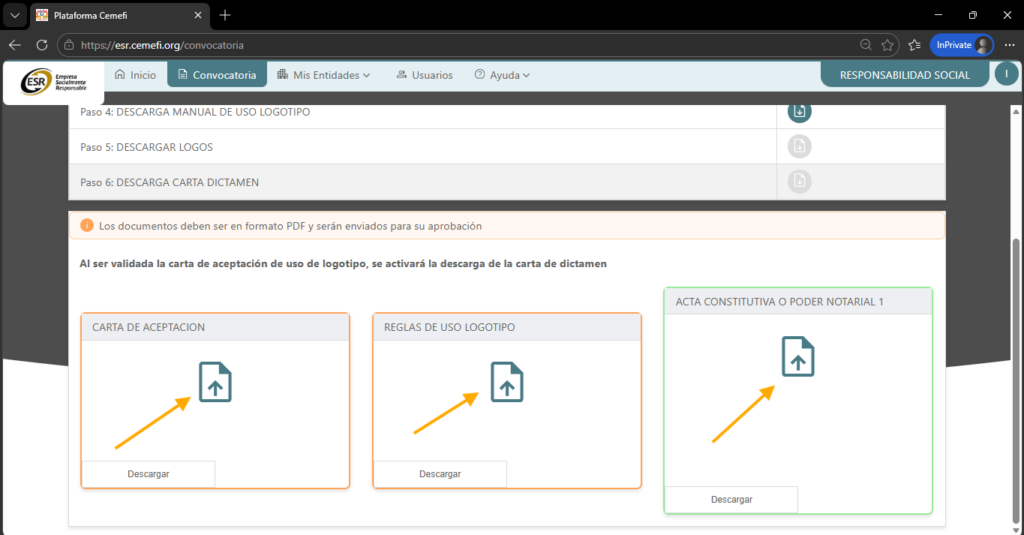Click the browser zoom magnifier icon

(x=865, y=45)
